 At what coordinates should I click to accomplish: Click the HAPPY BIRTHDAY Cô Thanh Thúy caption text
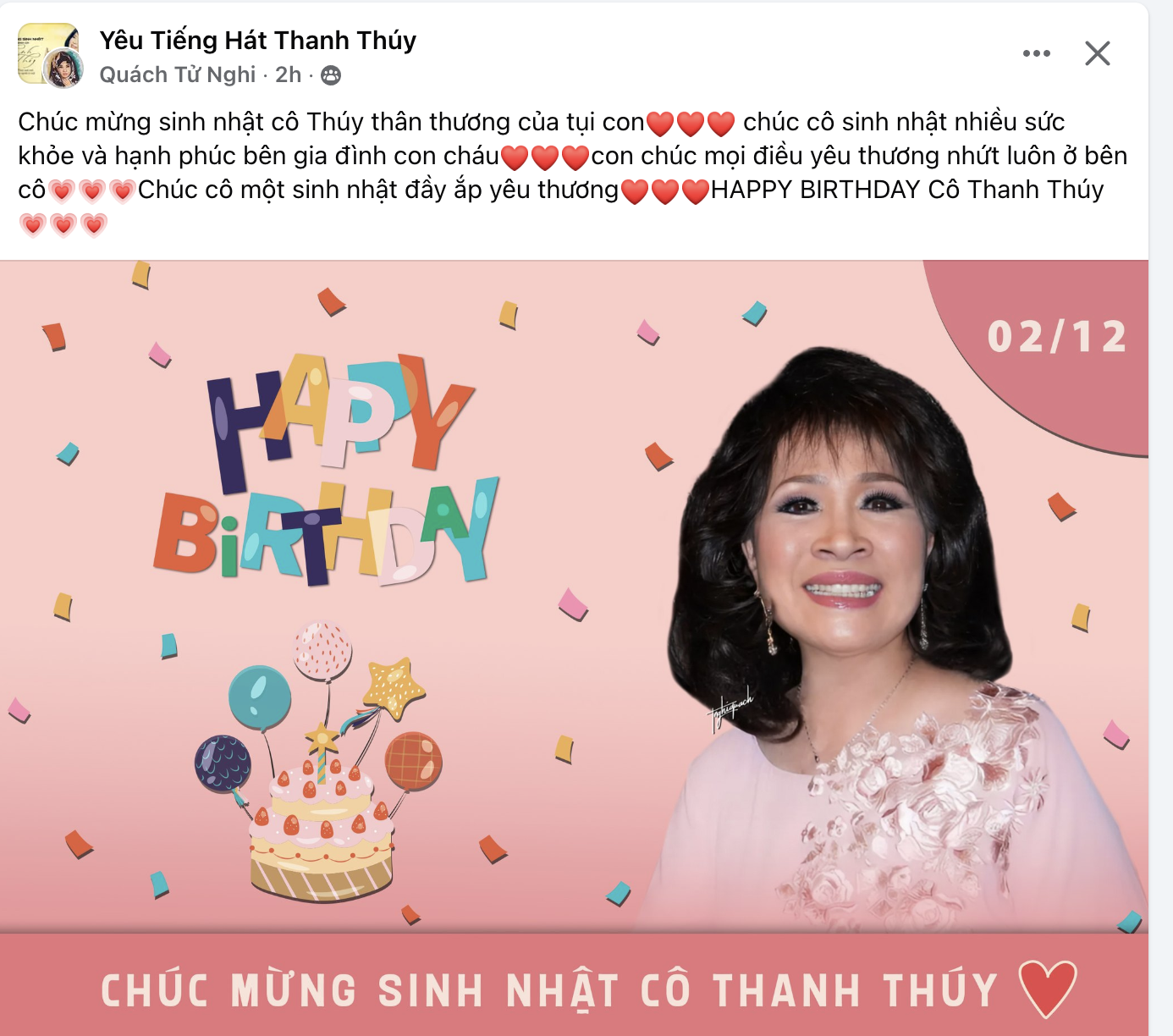907,190
